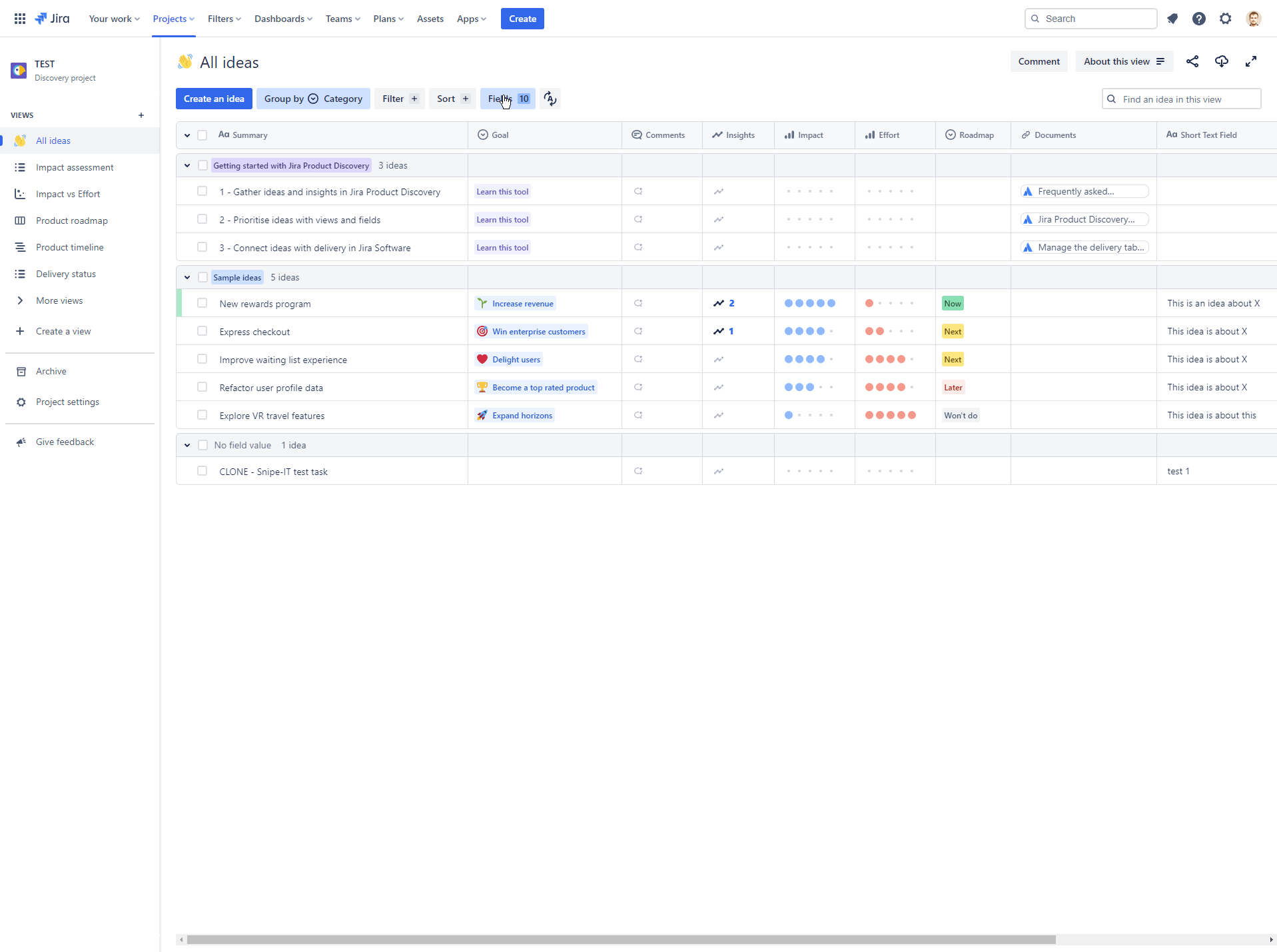Click the Impact dot rating for Express checkout

[810, 331]
